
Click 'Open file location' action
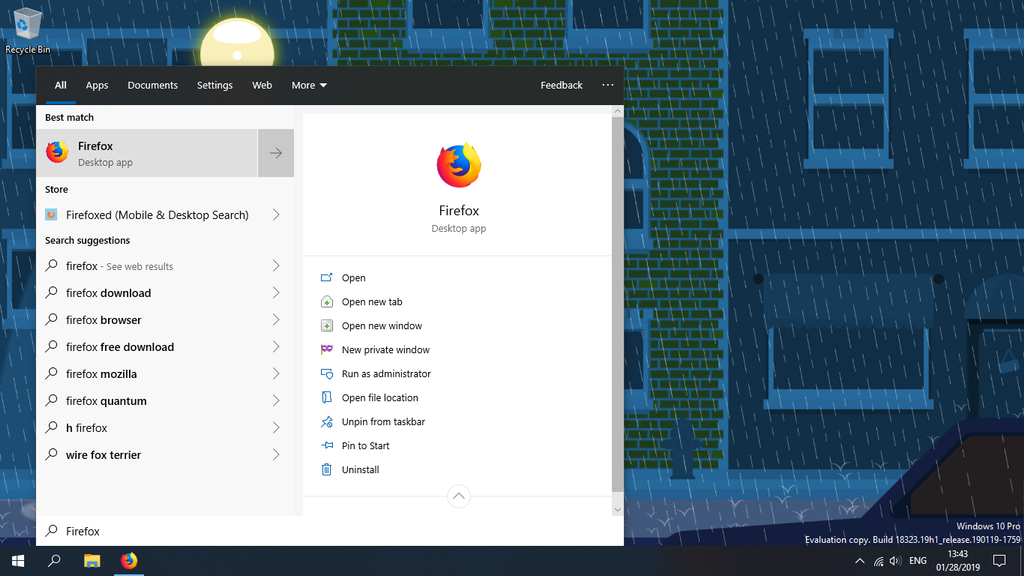pyautogui.click(x=379, y=398)
